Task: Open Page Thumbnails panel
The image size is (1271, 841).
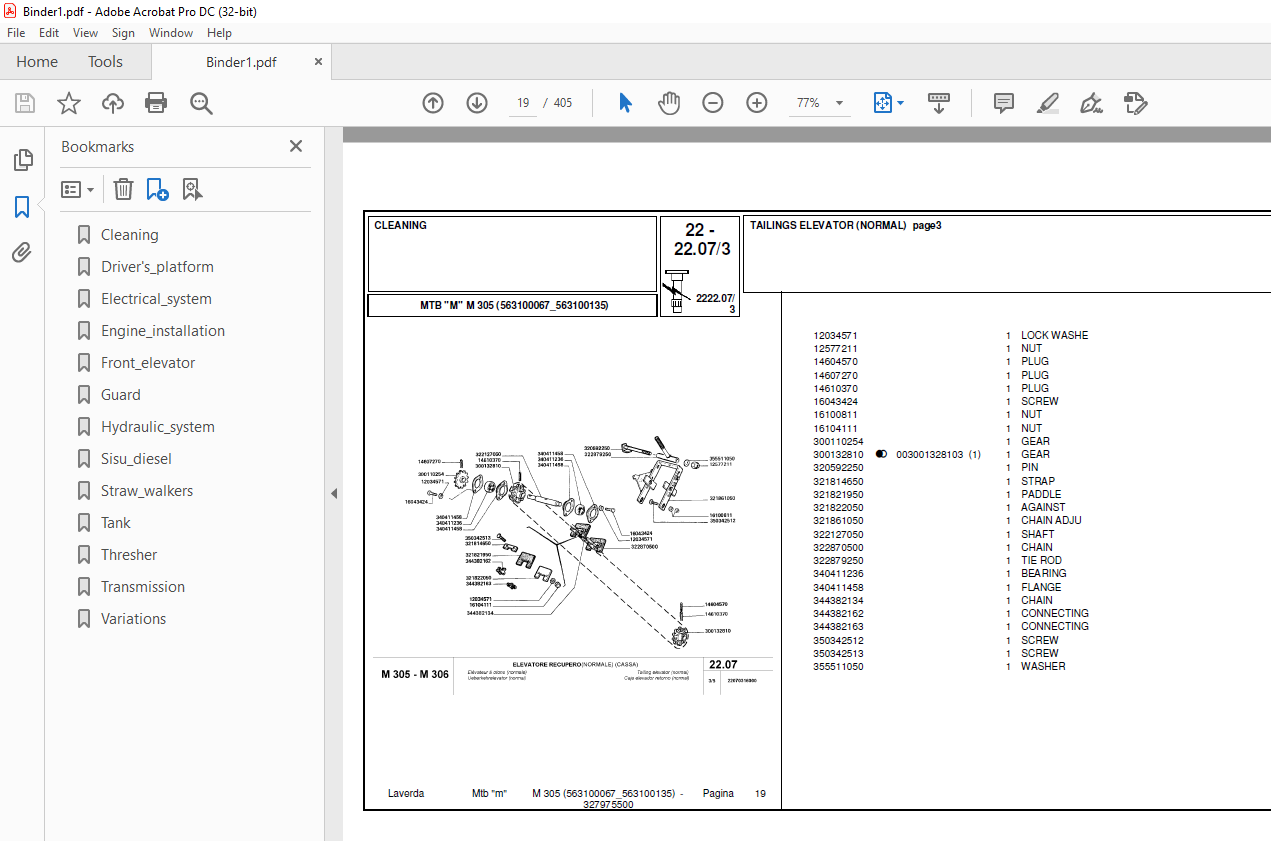Action: pyautogui.click(x=22, y=160)
